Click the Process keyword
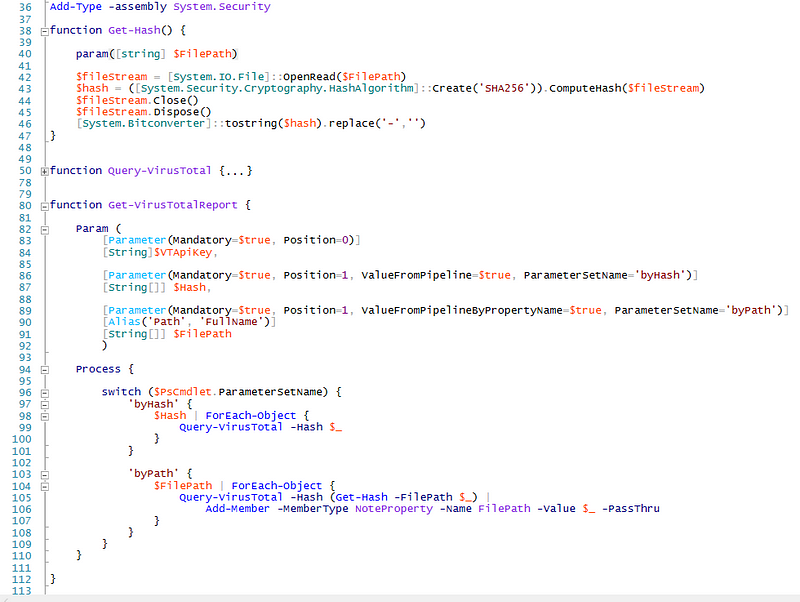This screenshot has width=800, height=602. coord(98,369)
